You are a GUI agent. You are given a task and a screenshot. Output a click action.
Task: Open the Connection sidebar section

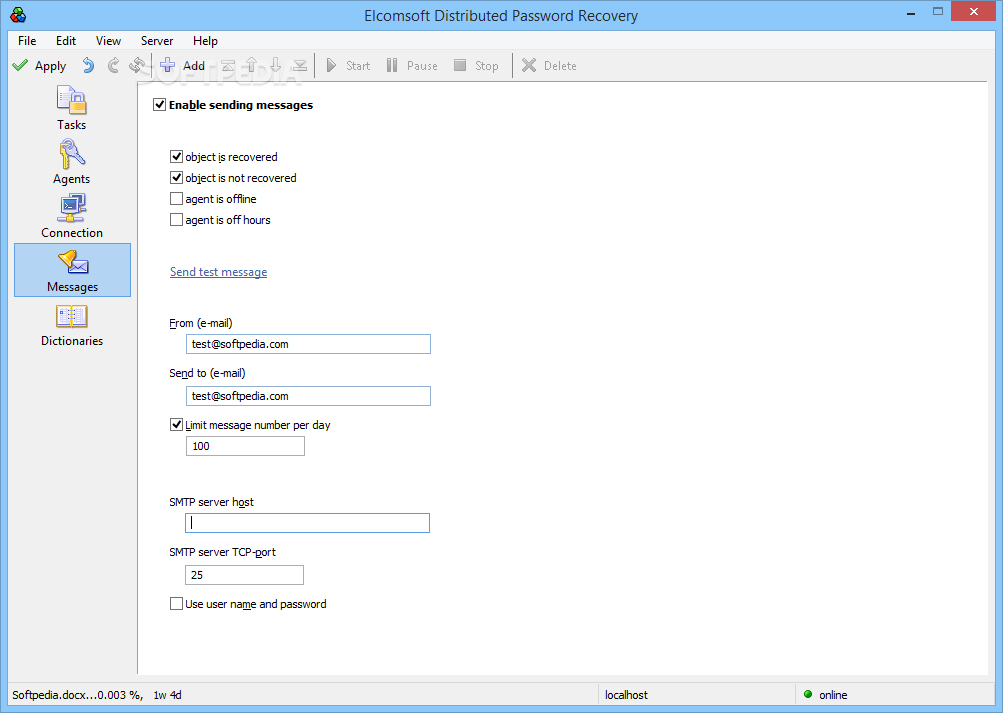[72, 216]
